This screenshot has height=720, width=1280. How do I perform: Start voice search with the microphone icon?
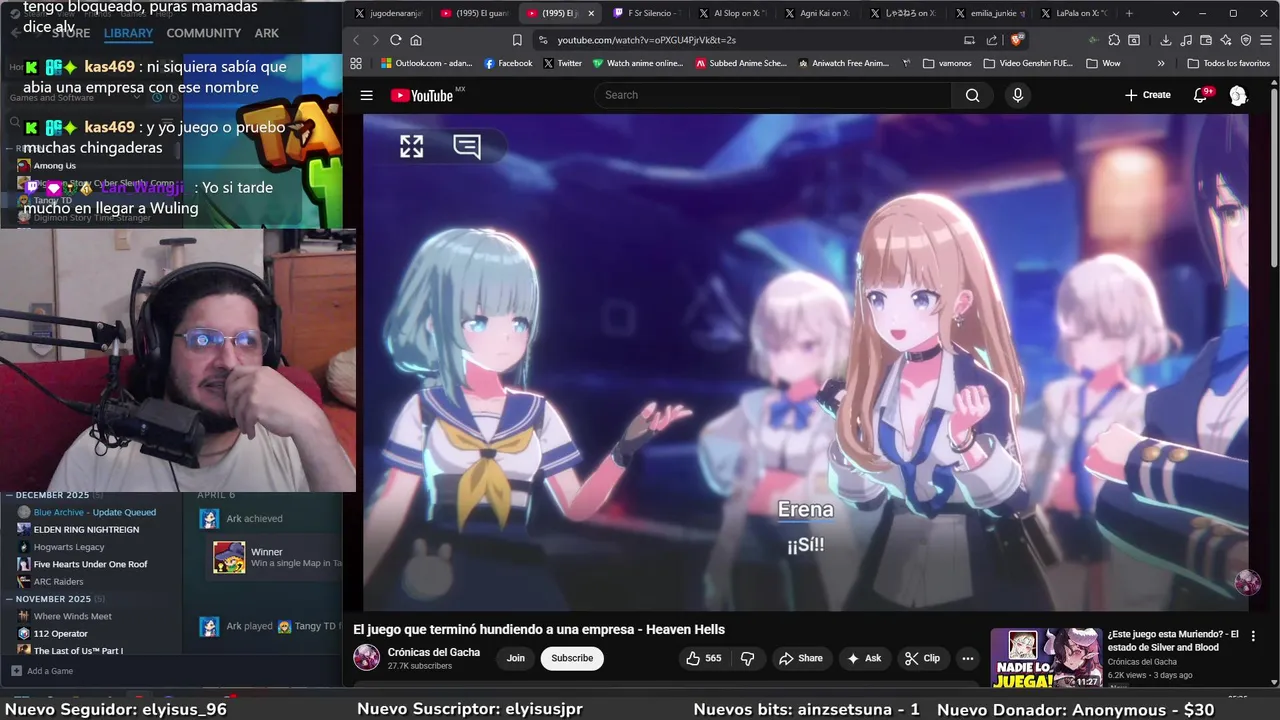tap(1018, 95)
